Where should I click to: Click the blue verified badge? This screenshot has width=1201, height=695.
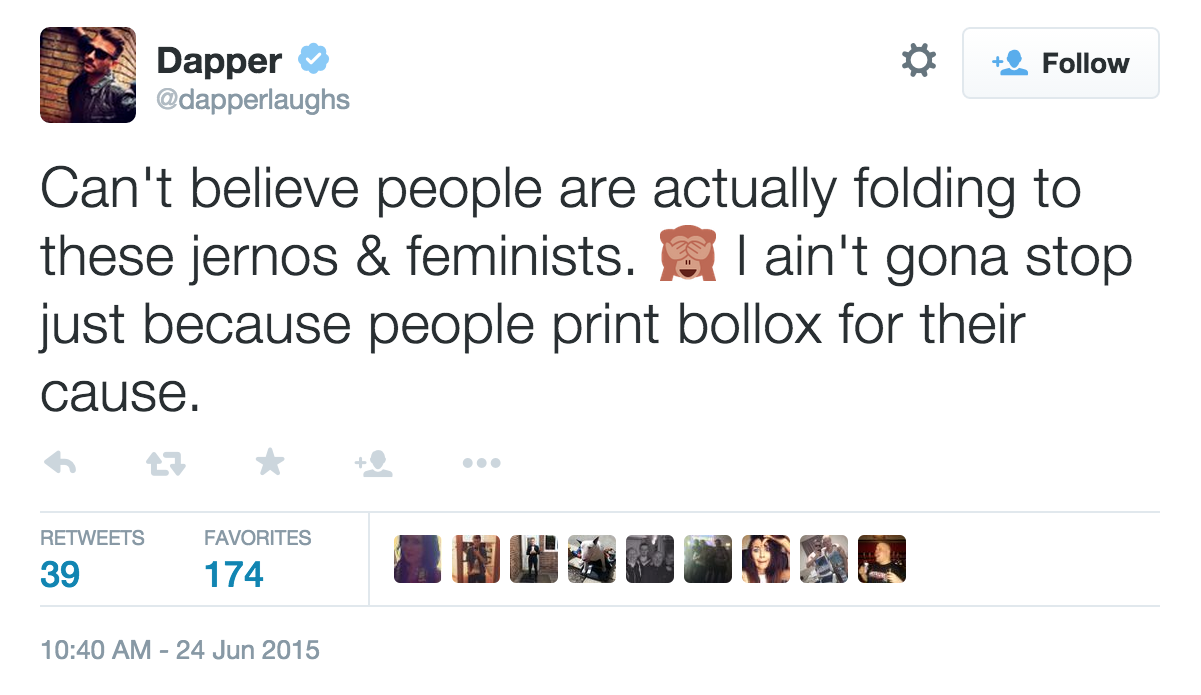[314, 61]
